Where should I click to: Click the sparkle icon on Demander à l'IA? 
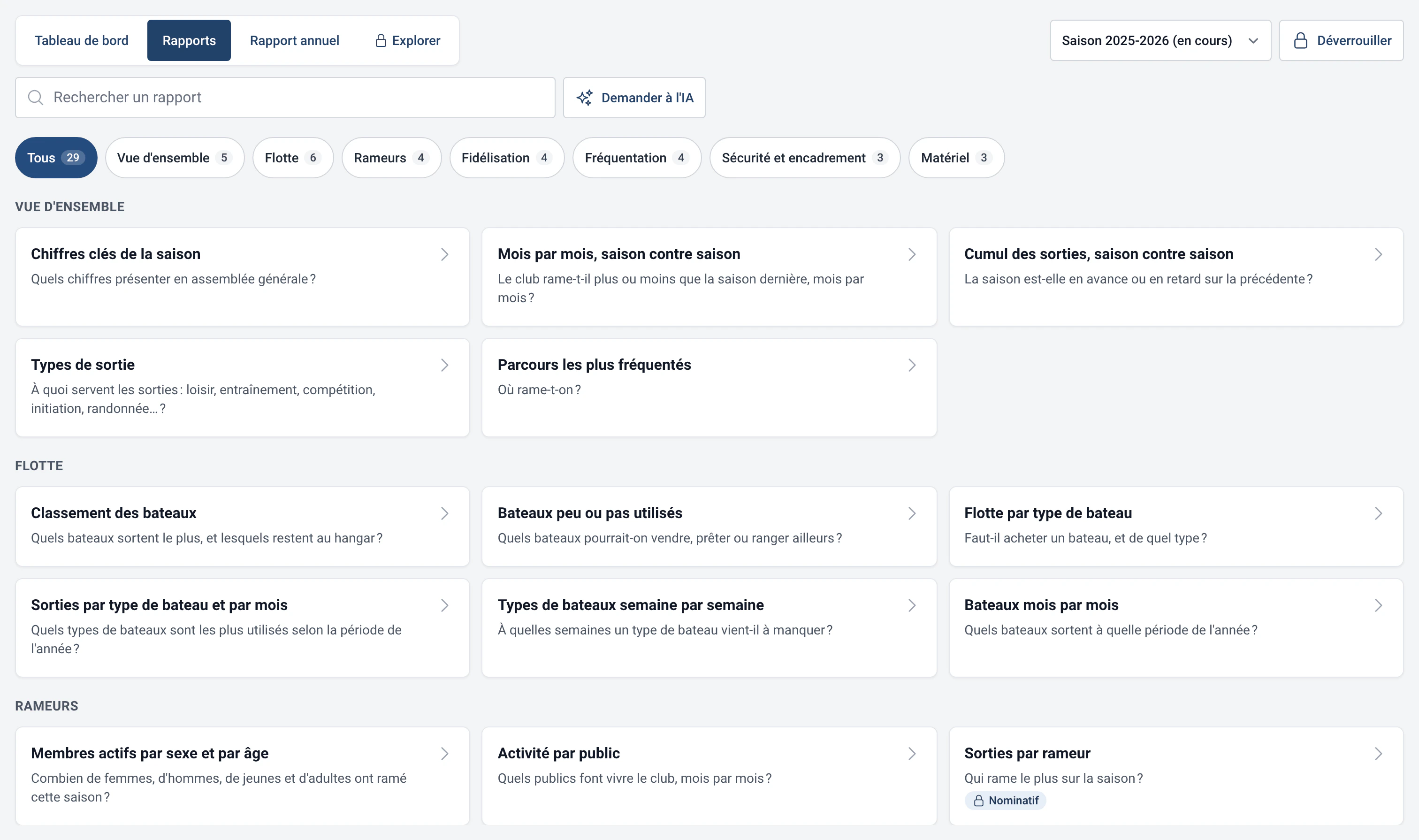pyautogui.click(x=585, y=97)
